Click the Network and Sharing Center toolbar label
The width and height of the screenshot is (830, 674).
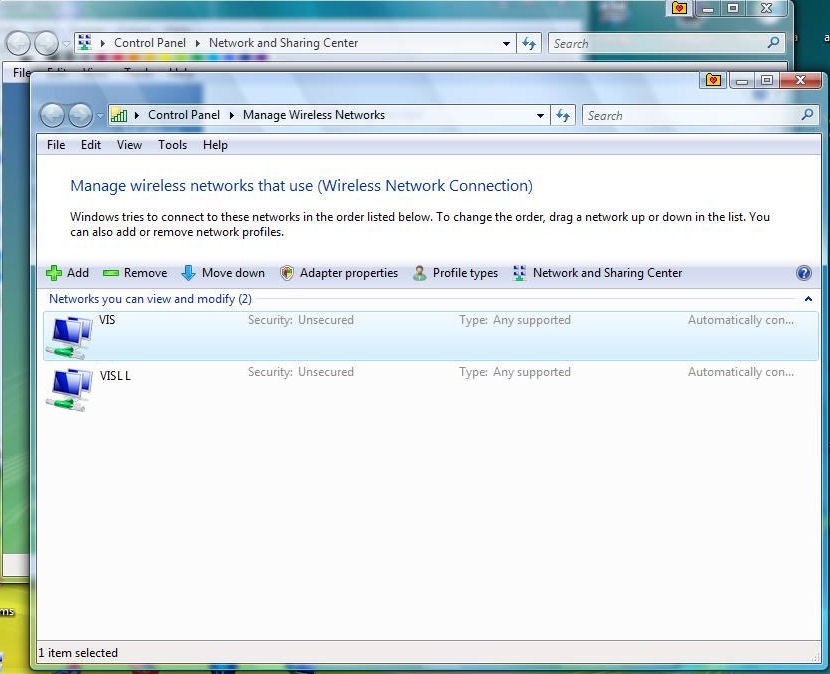pos(607,273)
